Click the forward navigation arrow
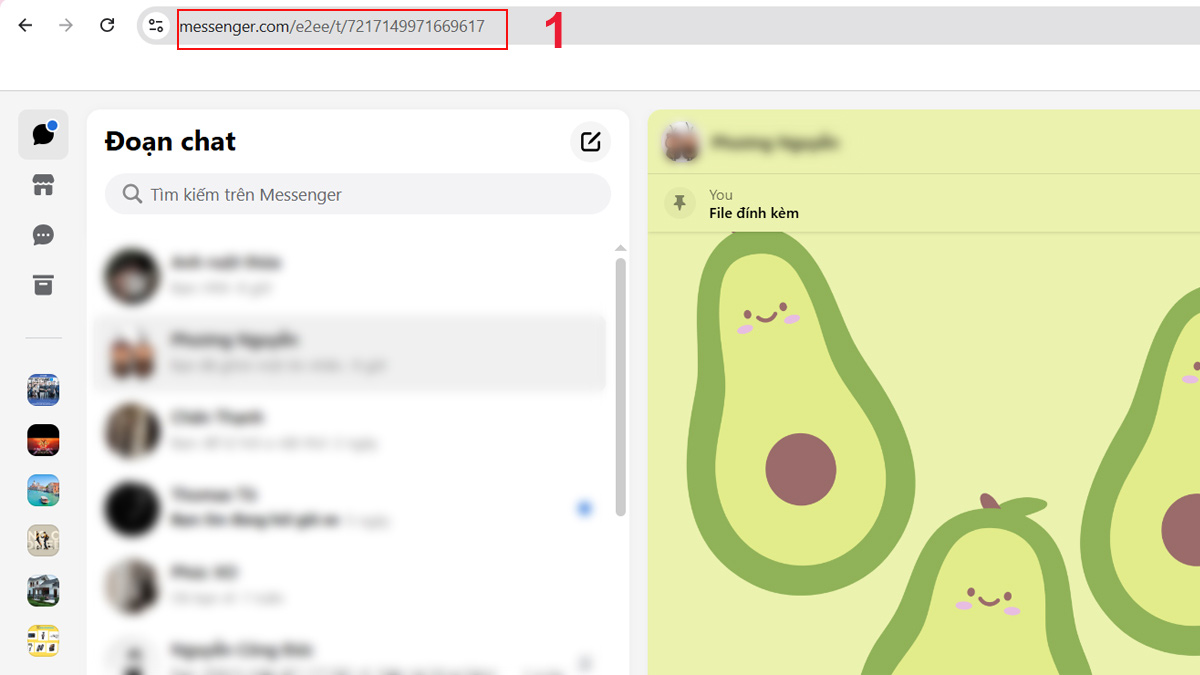This screenshot has height=675, width=1200. pos(66,25)
